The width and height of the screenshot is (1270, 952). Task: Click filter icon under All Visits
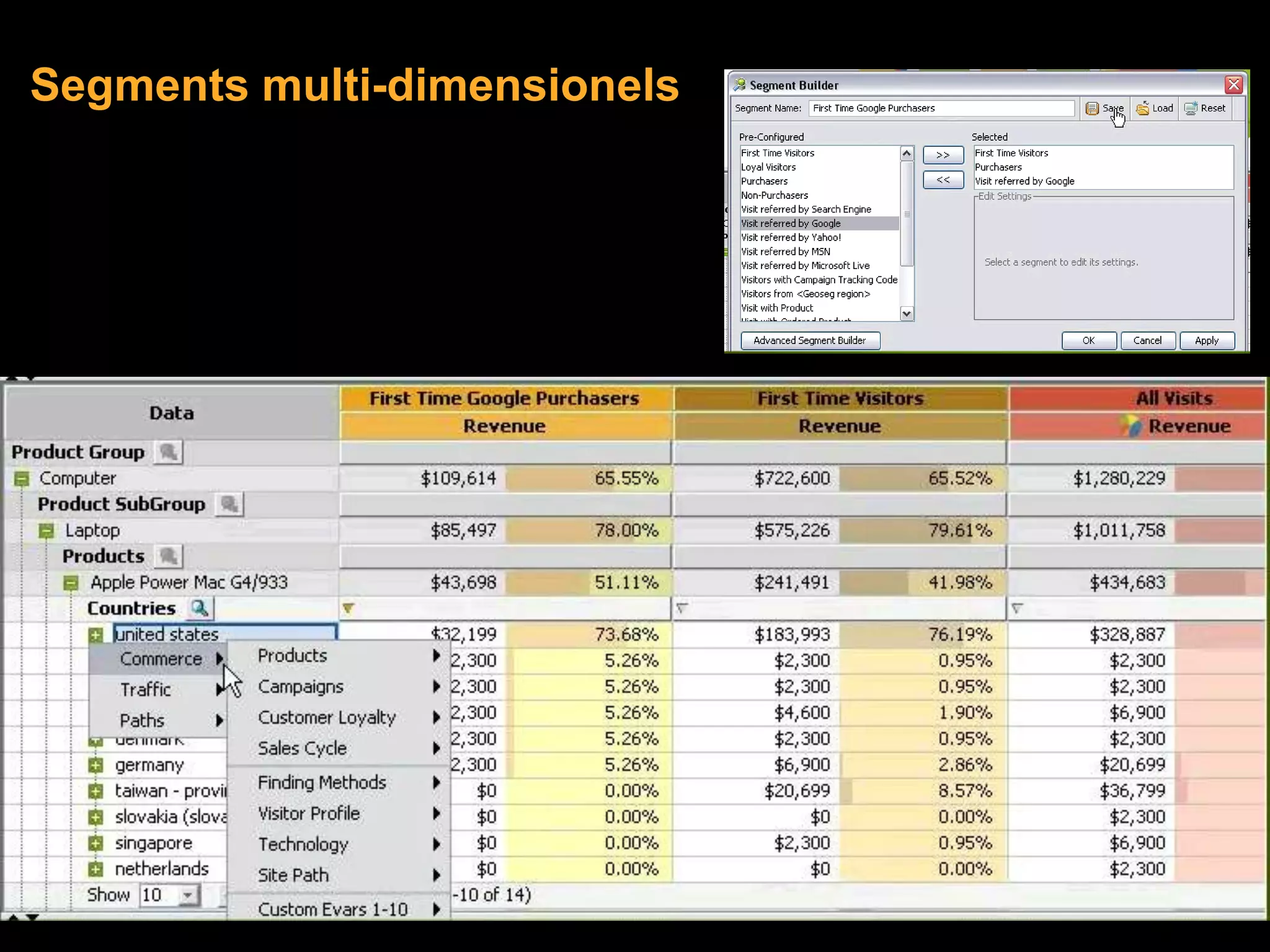[1017, 609]
